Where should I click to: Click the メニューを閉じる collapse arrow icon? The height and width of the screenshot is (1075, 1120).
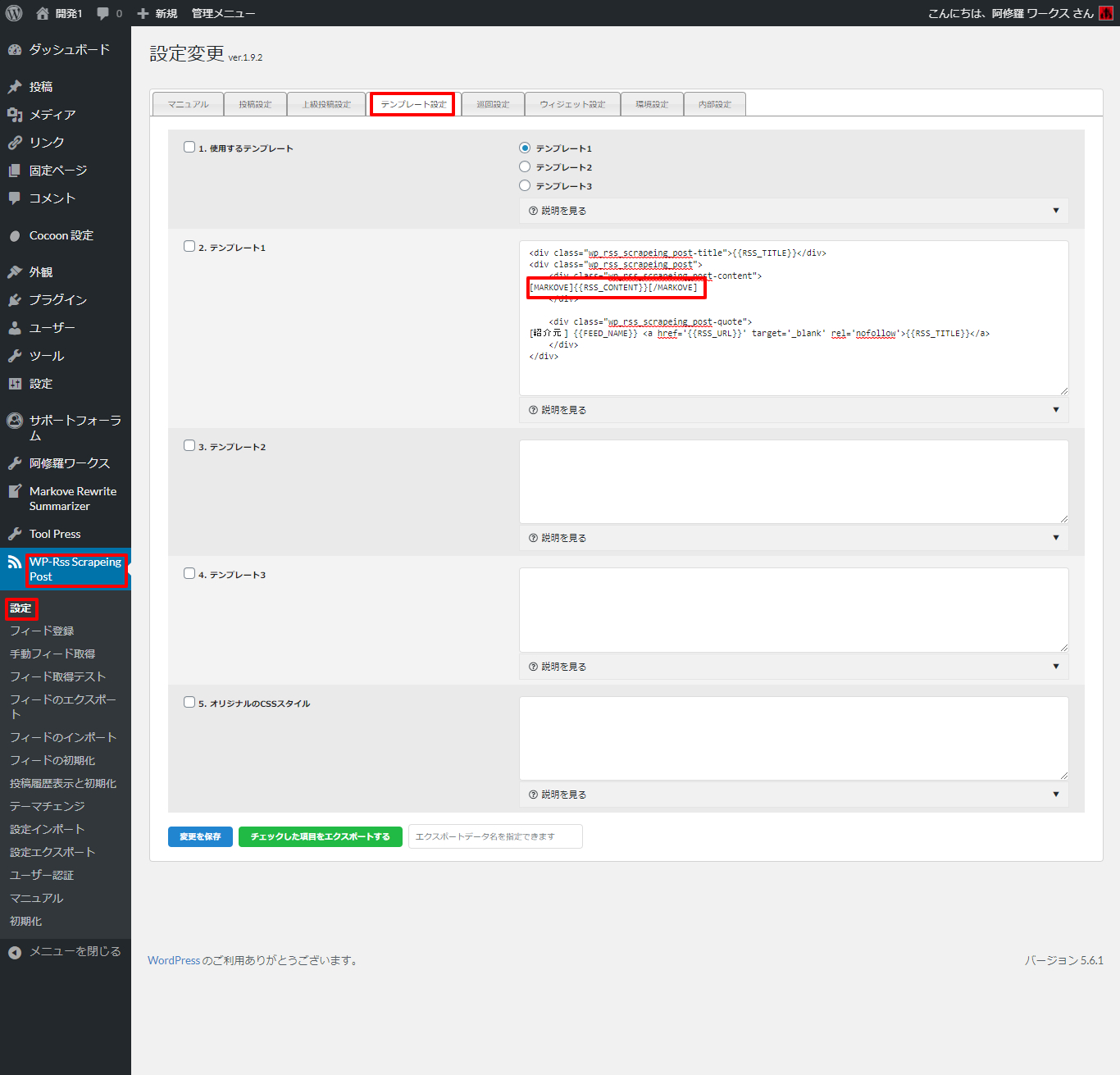(15, 952)
